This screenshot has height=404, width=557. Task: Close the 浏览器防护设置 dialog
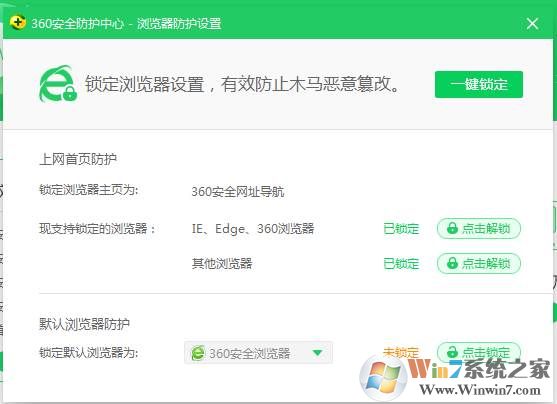click(x=532, y=23)
